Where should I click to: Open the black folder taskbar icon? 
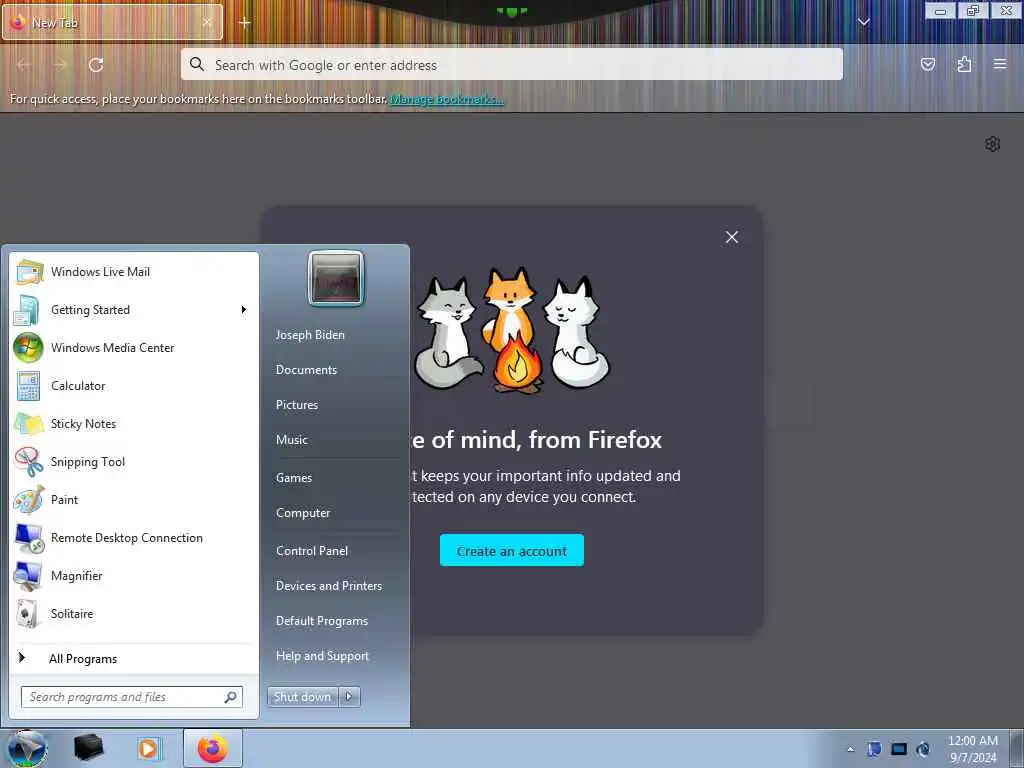(88, 748)
